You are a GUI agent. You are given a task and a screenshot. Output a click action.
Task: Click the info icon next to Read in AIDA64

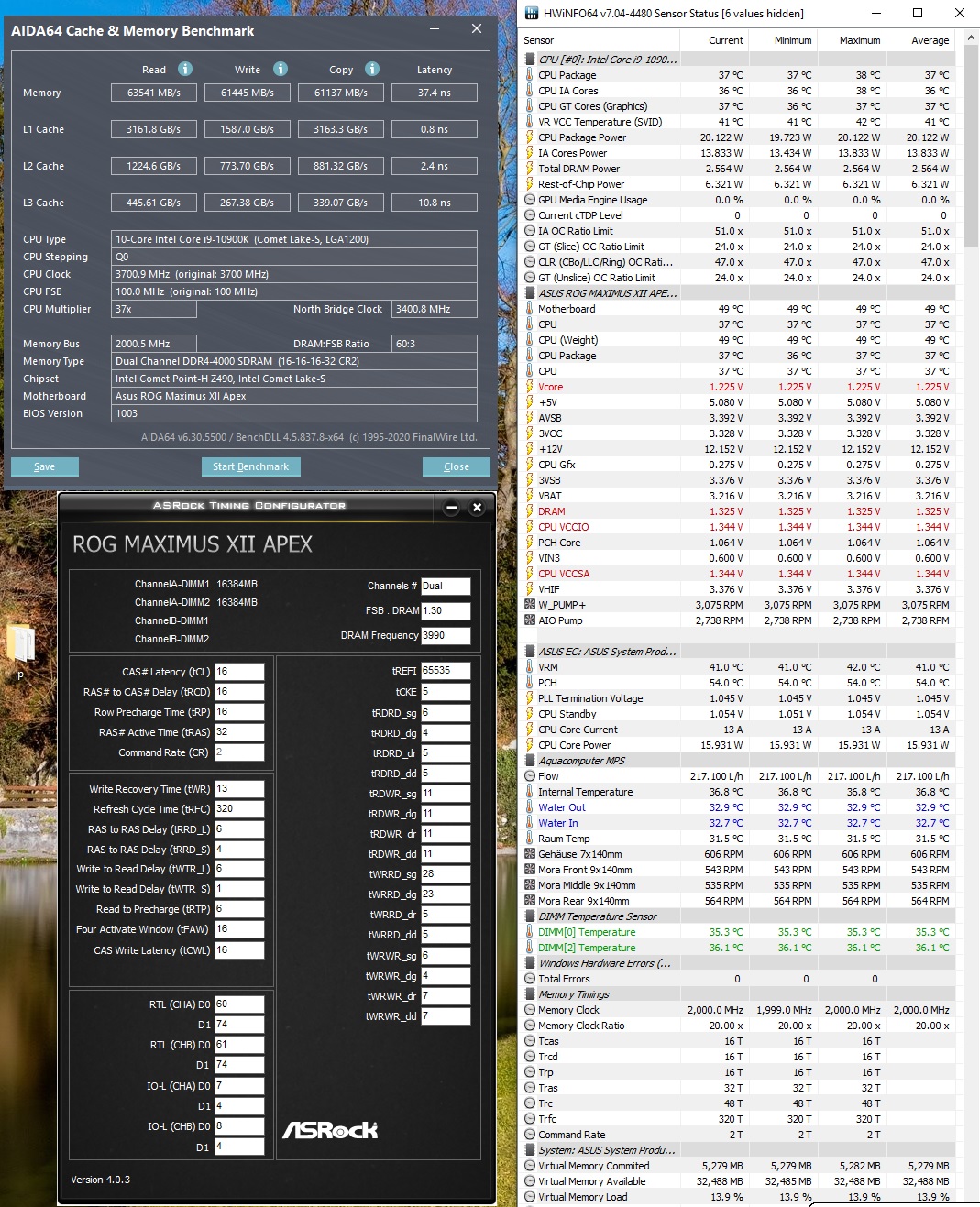click(185, 69)
